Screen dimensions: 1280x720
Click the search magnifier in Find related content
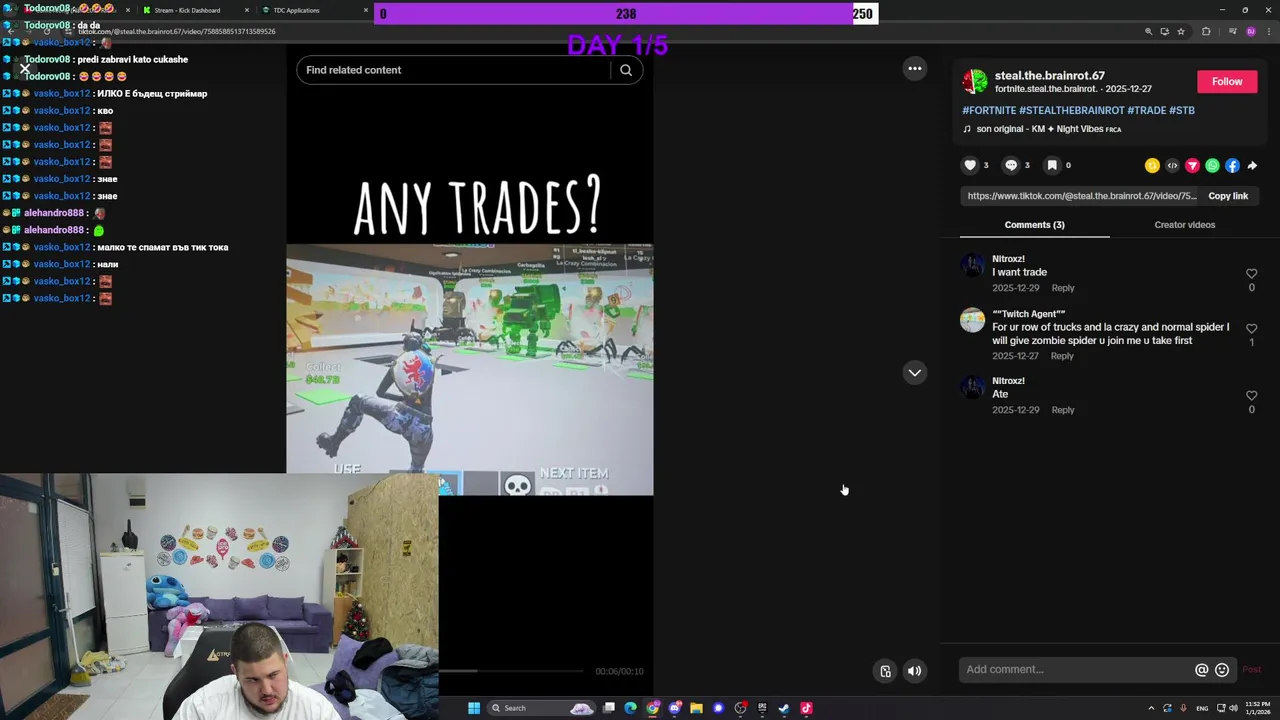(x=626, y=70)
